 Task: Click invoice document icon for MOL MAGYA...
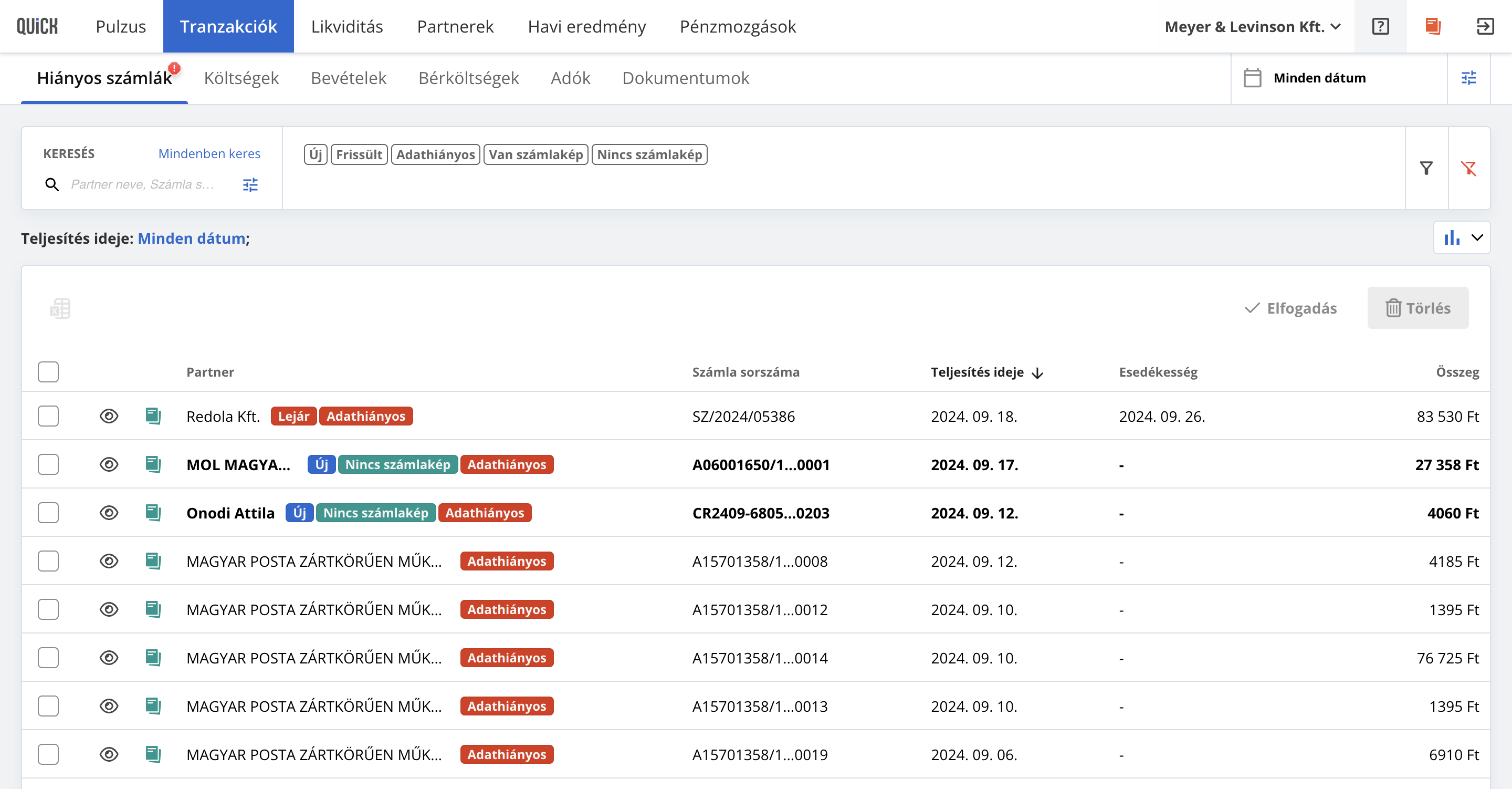point(153,464)
